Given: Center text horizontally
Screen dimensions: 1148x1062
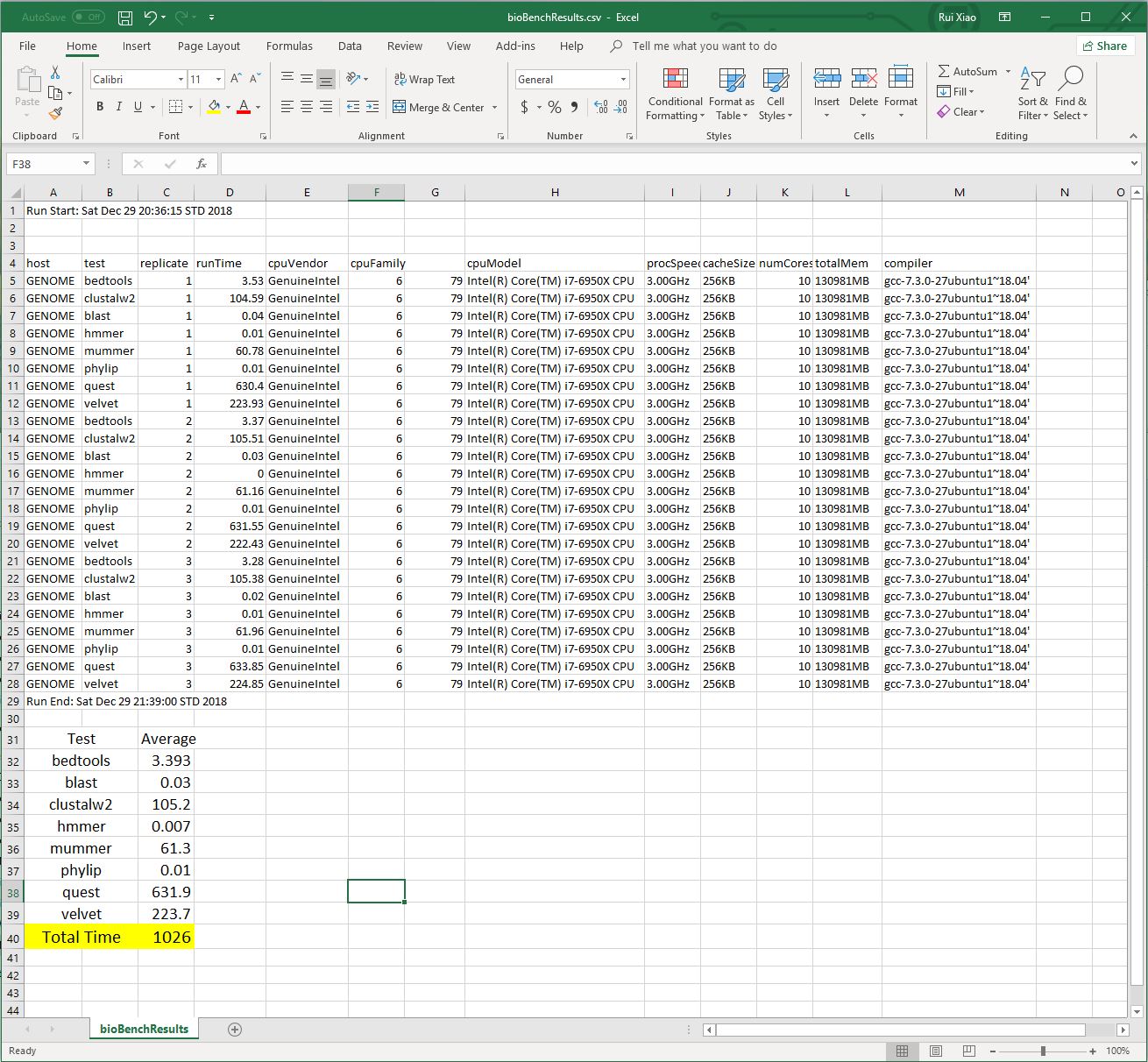Looking at the screenshot, I should (x=307, y=106).
